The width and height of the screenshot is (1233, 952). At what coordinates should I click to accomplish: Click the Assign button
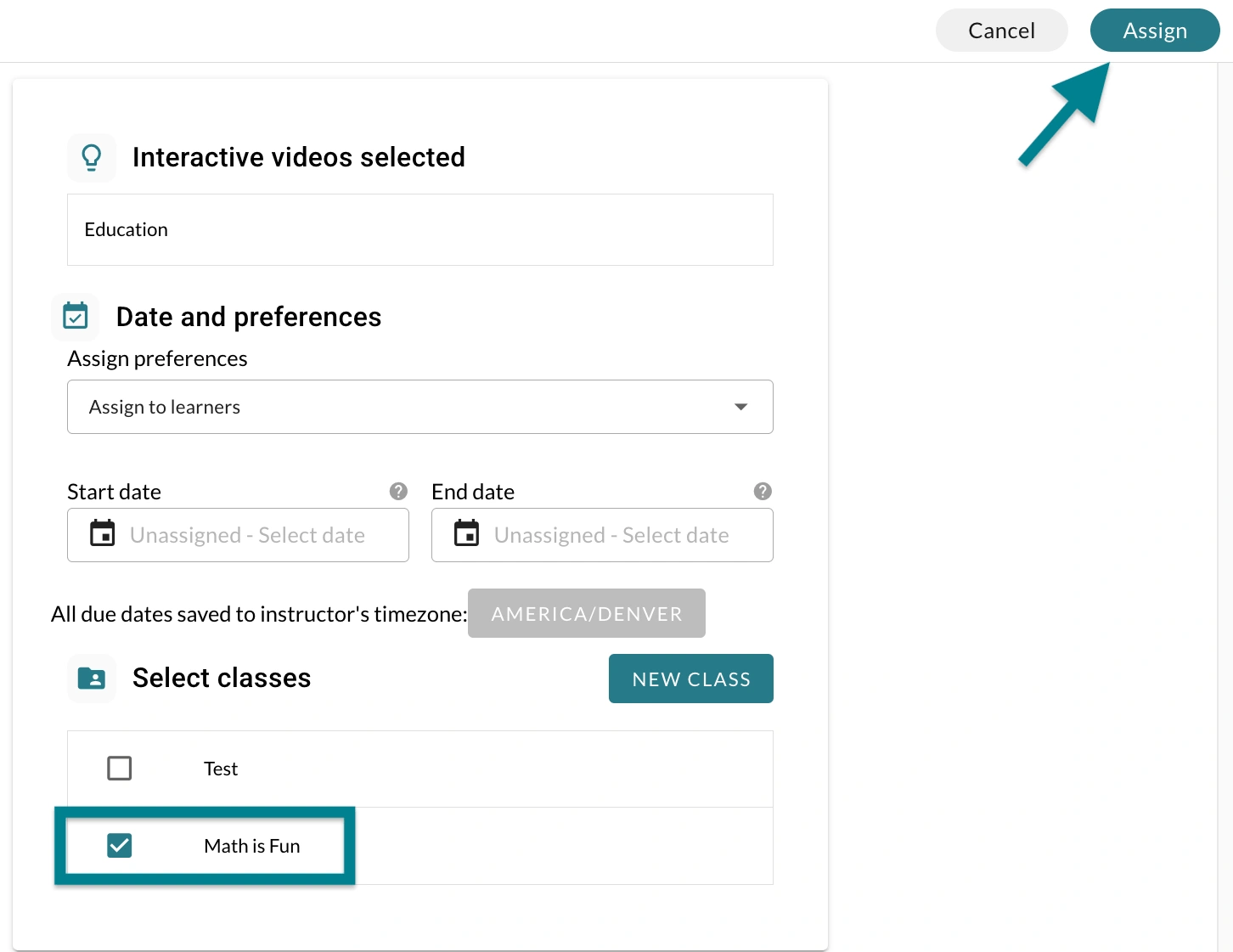tap(1155, 31)
